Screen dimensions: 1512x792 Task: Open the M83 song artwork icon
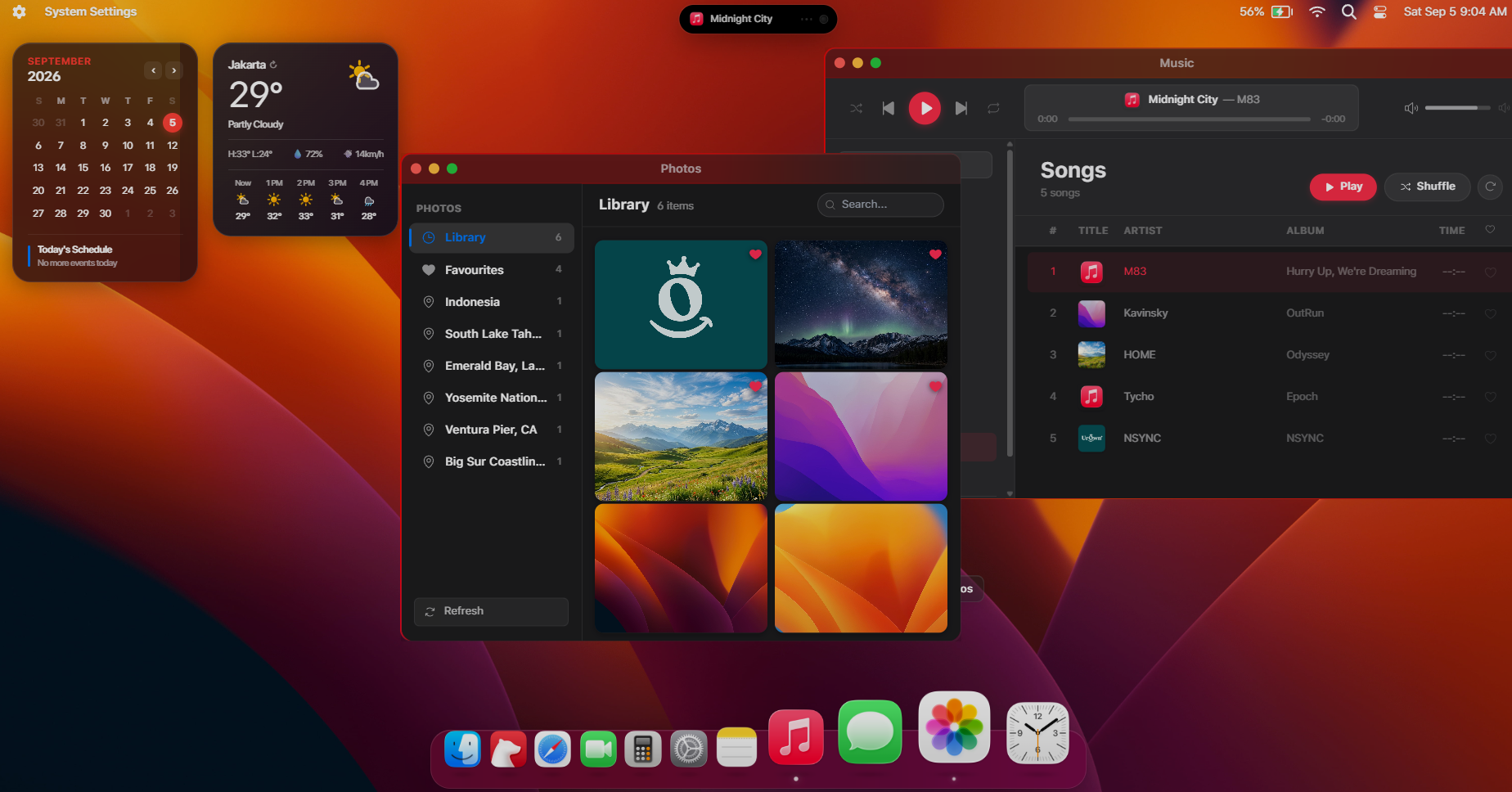click(x=1091, y=272)
